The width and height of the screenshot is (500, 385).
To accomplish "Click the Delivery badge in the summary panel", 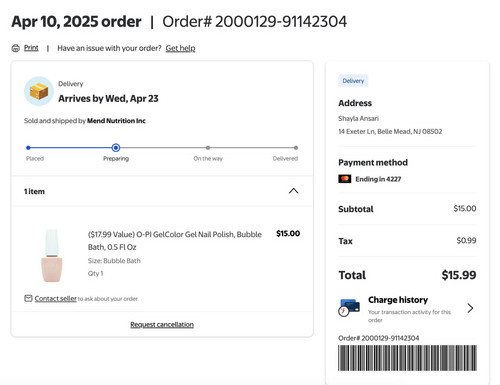I will point(353,81).
